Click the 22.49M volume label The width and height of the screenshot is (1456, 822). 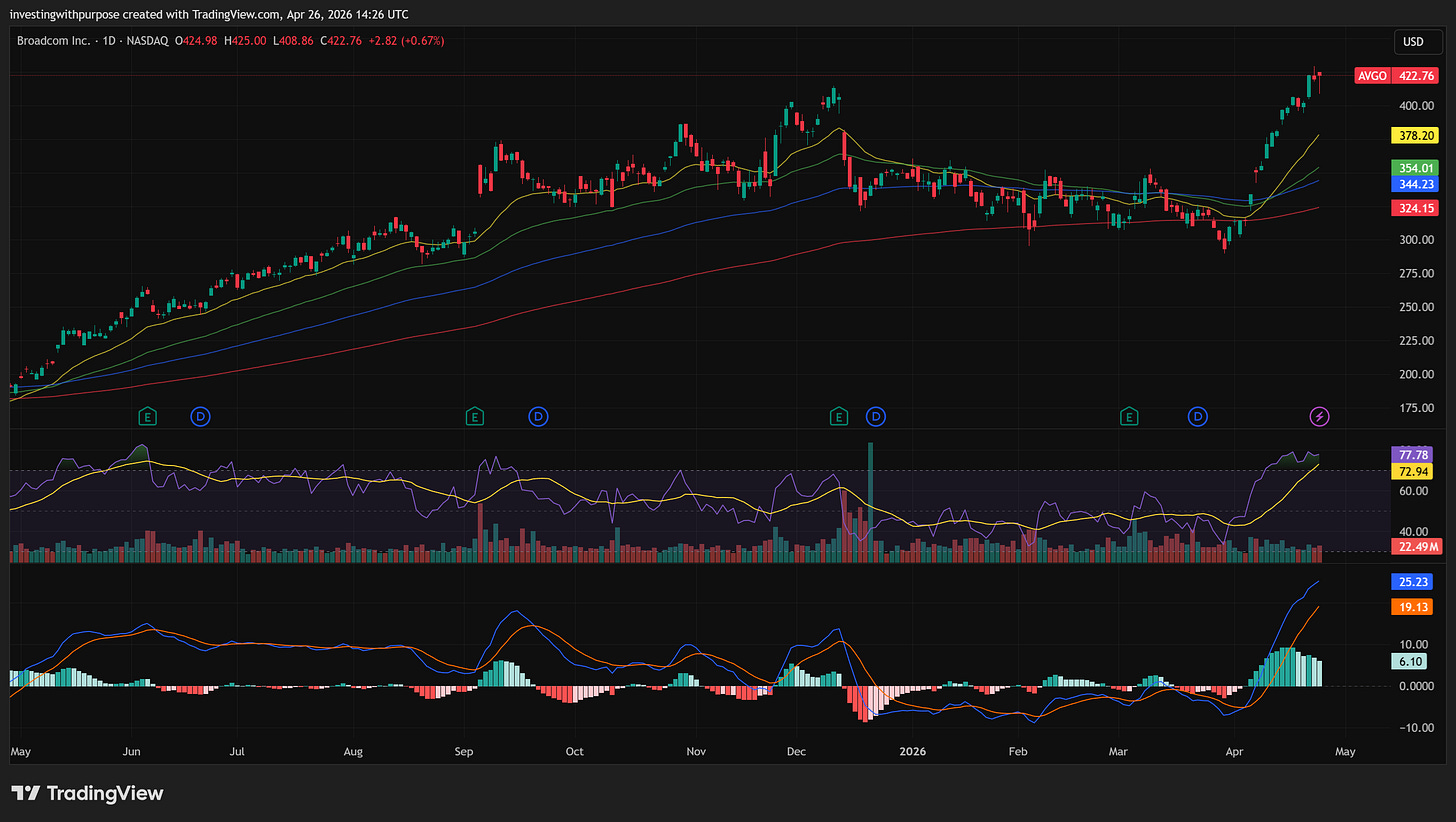coord(1415,546)
